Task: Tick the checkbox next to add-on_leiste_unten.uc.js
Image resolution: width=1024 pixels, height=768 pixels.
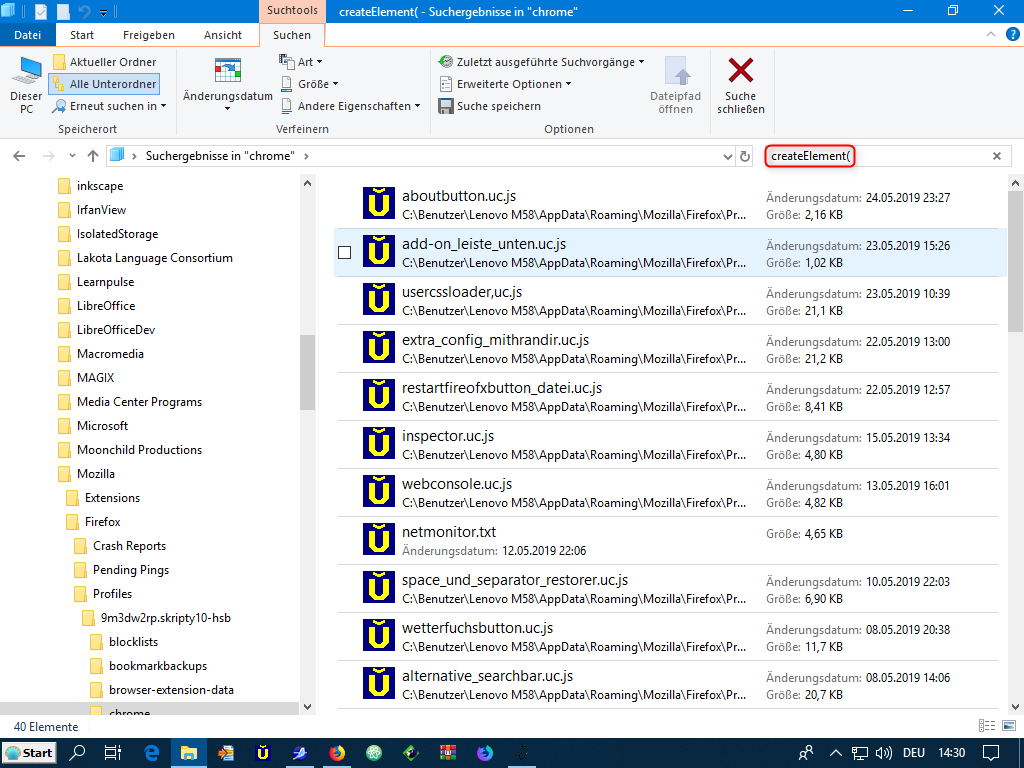Action: 344,253
